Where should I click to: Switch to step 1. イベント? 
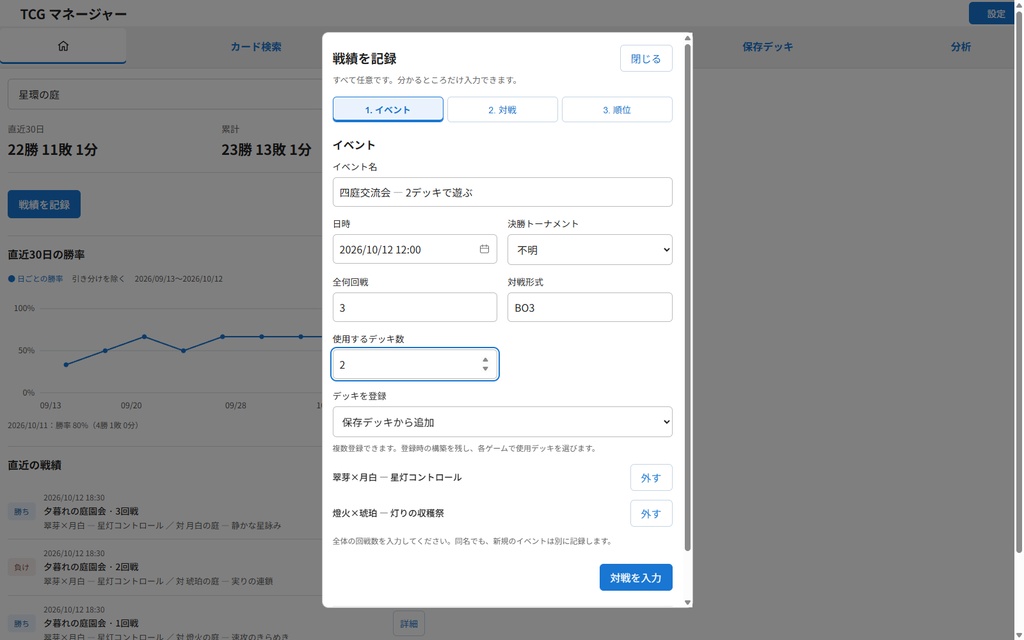(388, 110)
